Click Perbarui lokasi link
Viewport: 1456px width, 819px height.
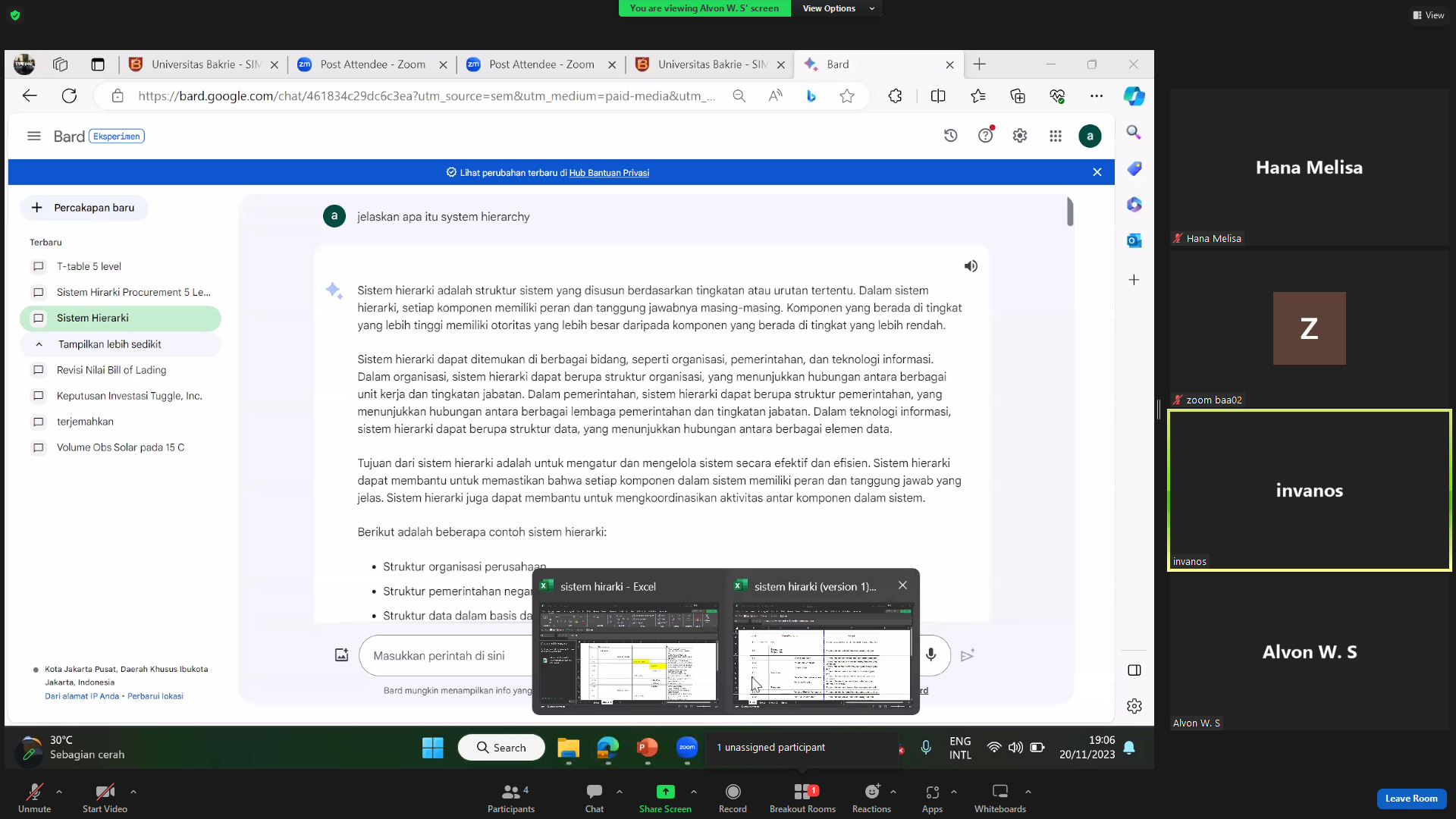click(x=155, y=696)
